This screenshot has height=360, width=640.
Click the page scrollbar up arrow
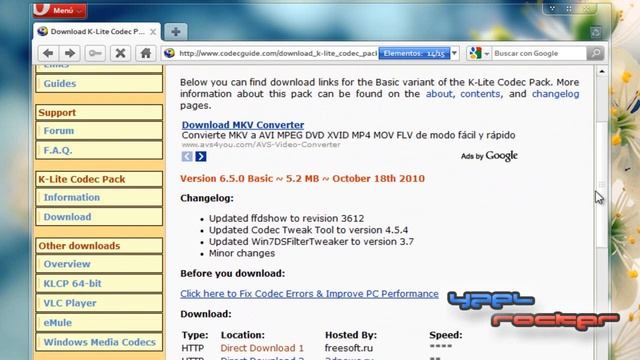[602, 72]
